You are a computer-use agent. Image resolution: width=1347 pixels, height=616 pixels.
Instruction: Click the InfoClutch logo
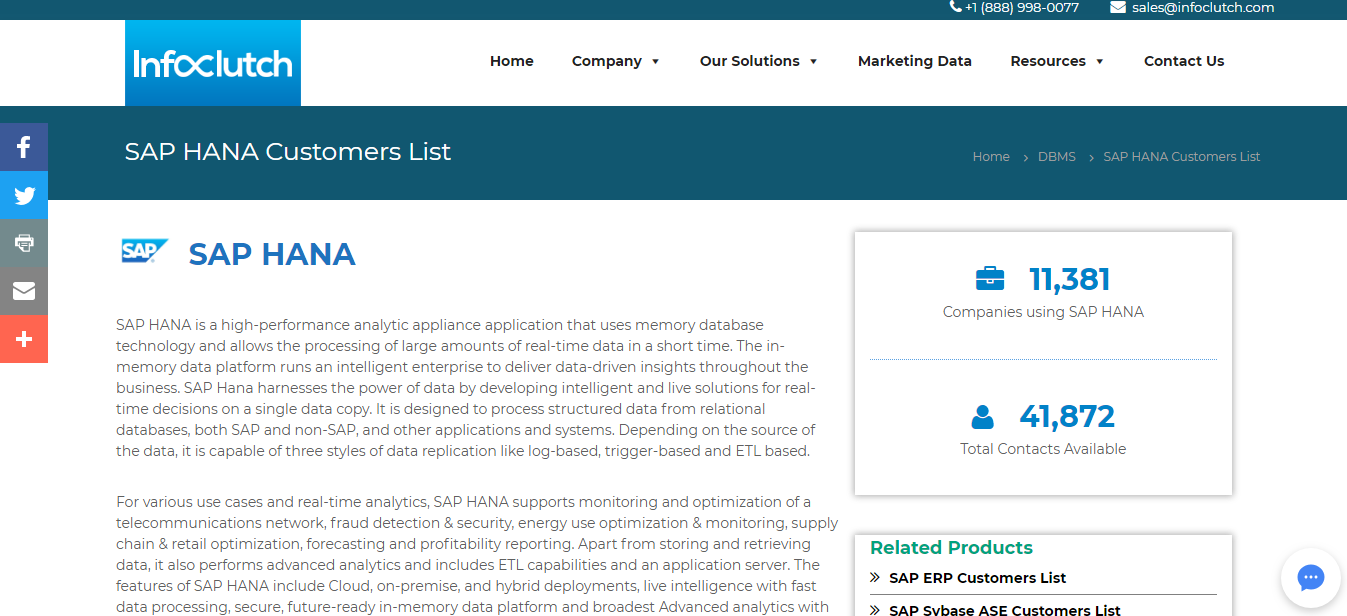point(213,63)
